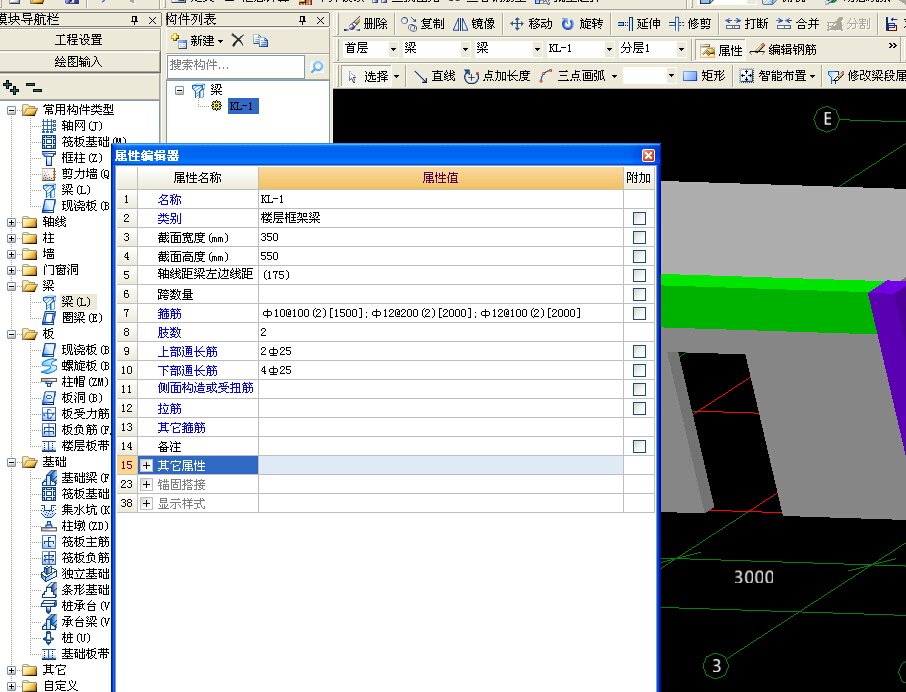Image resolution: width=906 pixels, height=692 pixels.
Task: Select 圈梁 (E) in the navigator tree
Action: [x=74, y=318]
